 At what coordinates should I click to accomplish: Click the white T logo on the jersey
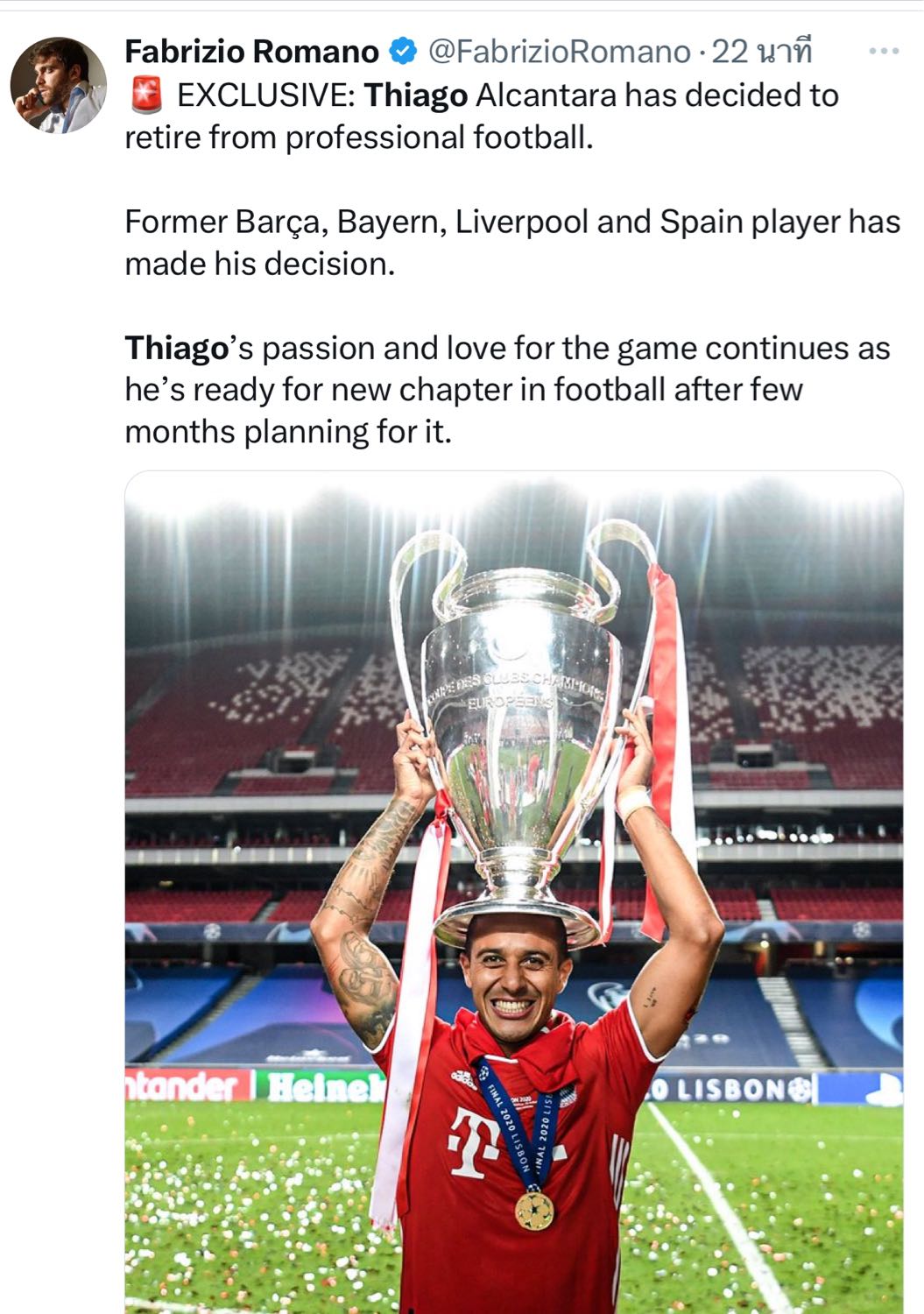[x=469, y=1142]
